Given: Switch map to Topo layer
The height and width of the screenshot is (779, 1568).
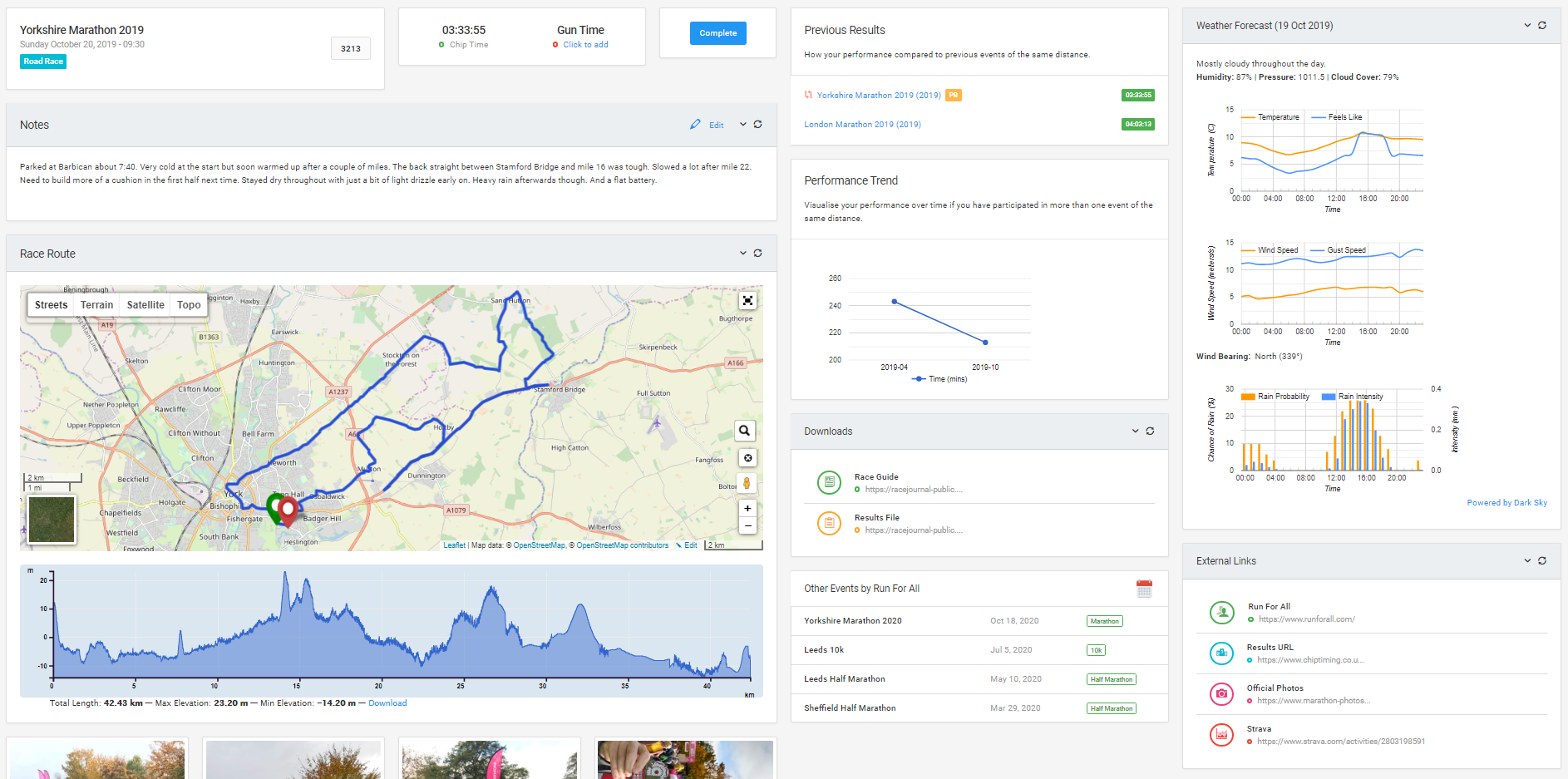Looking at the screenshot, I should pyautogui.click(x=189, y=305).
